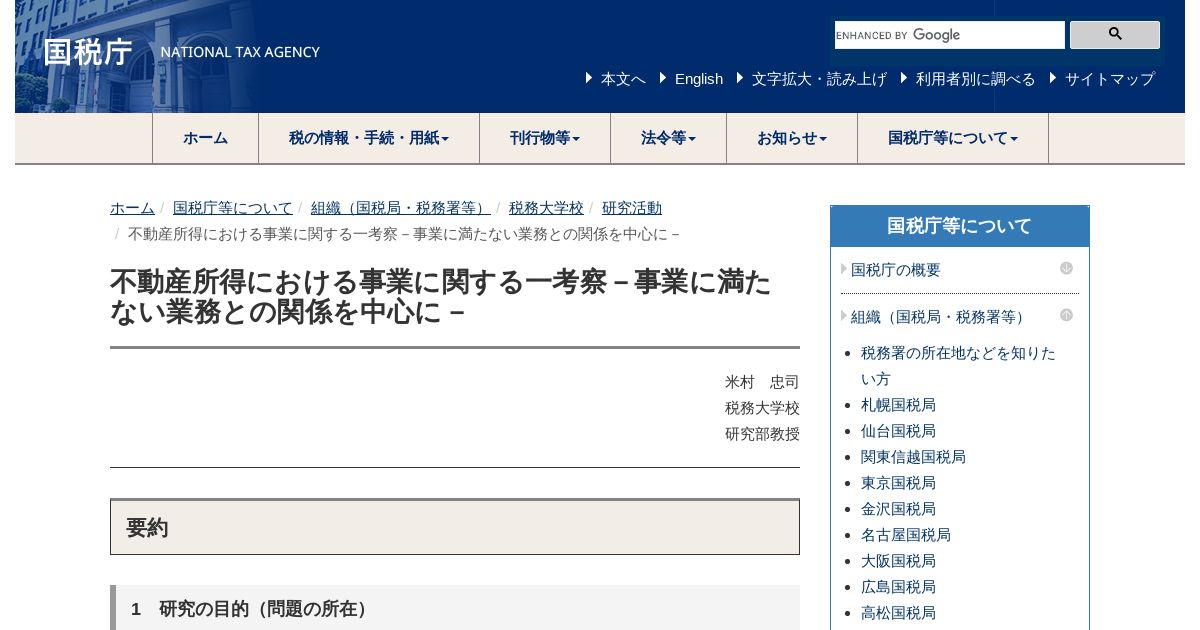Open the 関東信越国税局 link
Image resolution: width=1200 pixels, height=630 pixels.
click(x=913, y=457)
